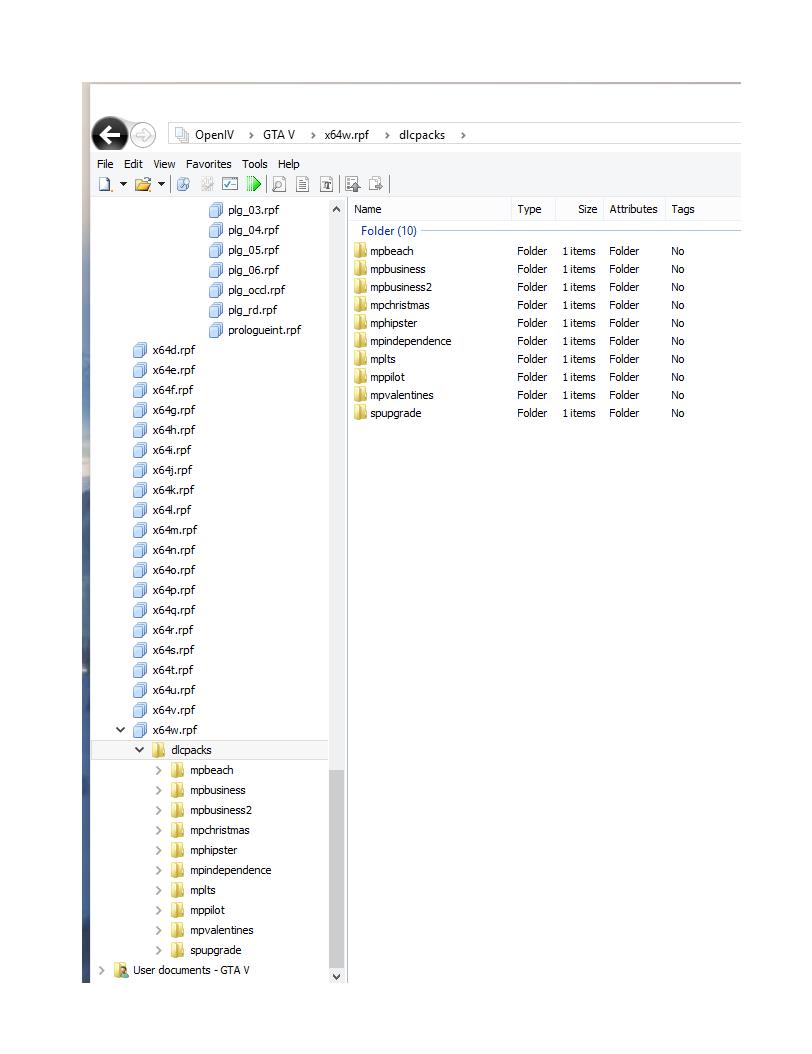Expand mpbeach in the tree

click(x=159, y=770)
